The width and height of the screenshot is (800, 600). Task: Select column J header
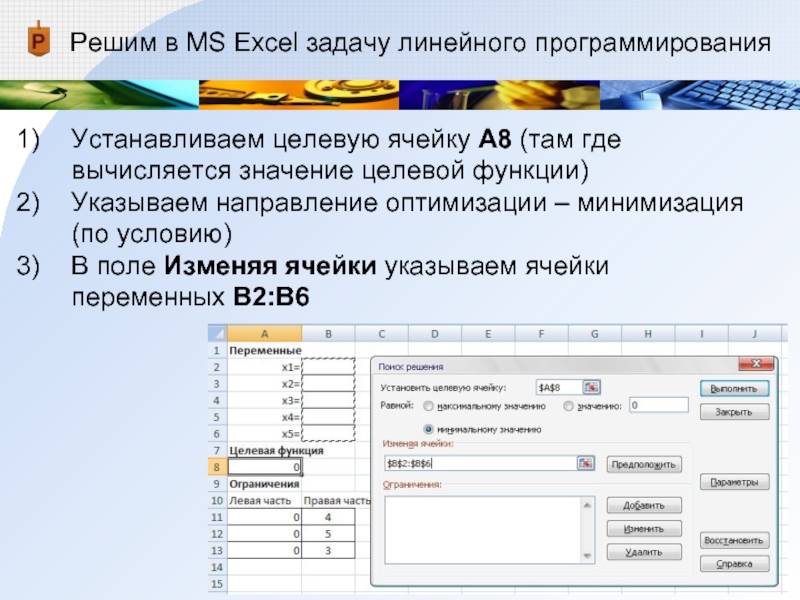click(x=755, y=334)
